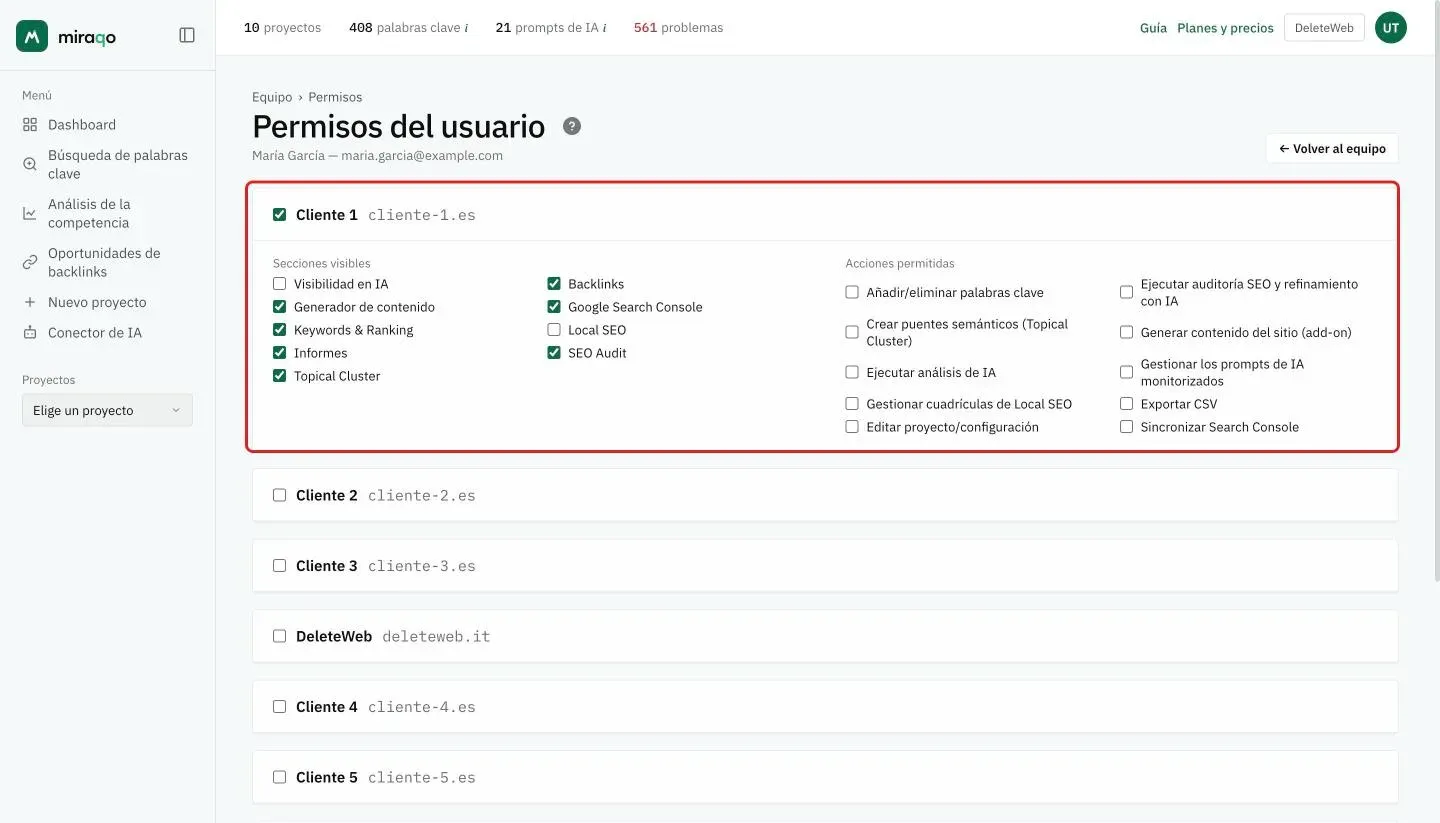Click the UT user avatar
1440x823 pixels.
pyautogui.click(x=1391, y=28)
